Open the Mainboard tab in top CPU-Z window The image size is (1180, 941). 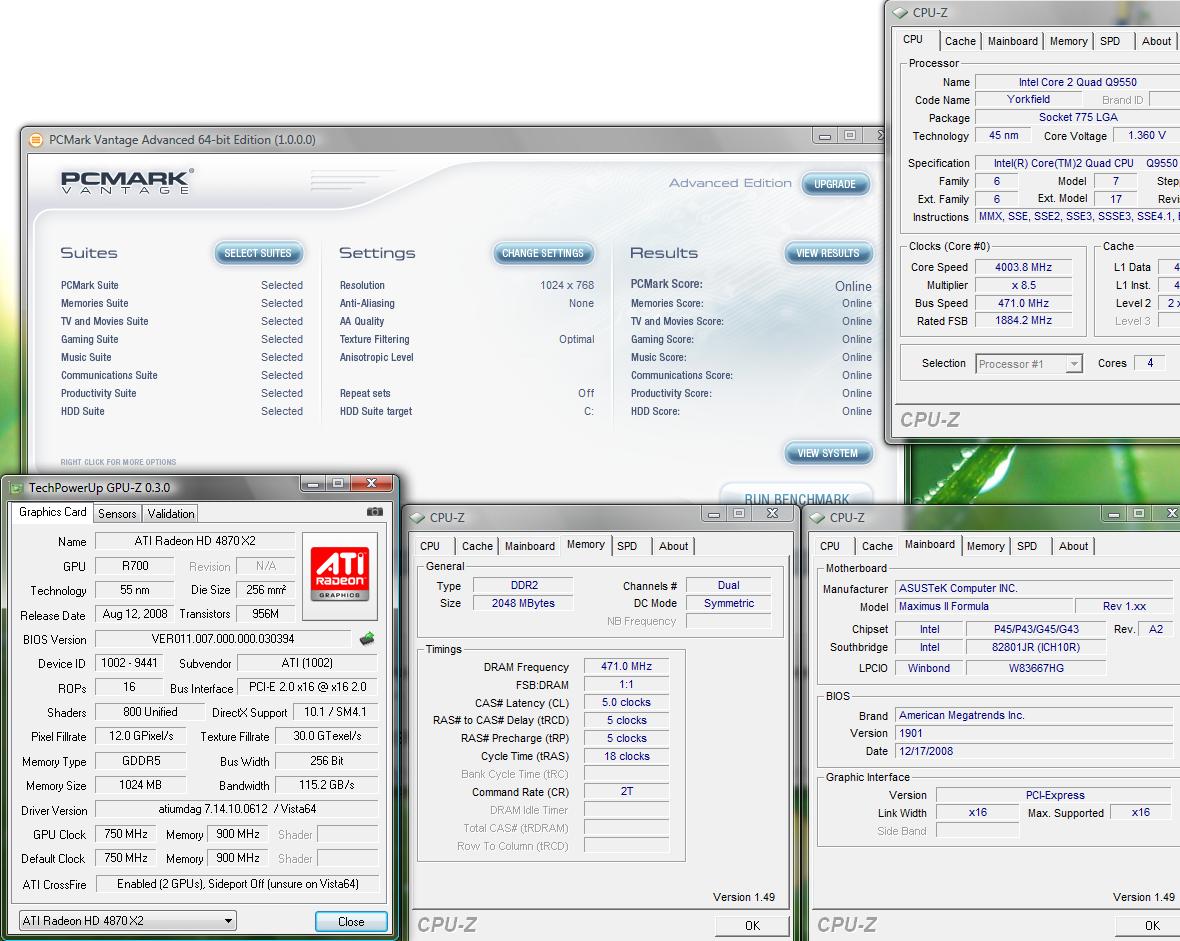[1012, 41]
